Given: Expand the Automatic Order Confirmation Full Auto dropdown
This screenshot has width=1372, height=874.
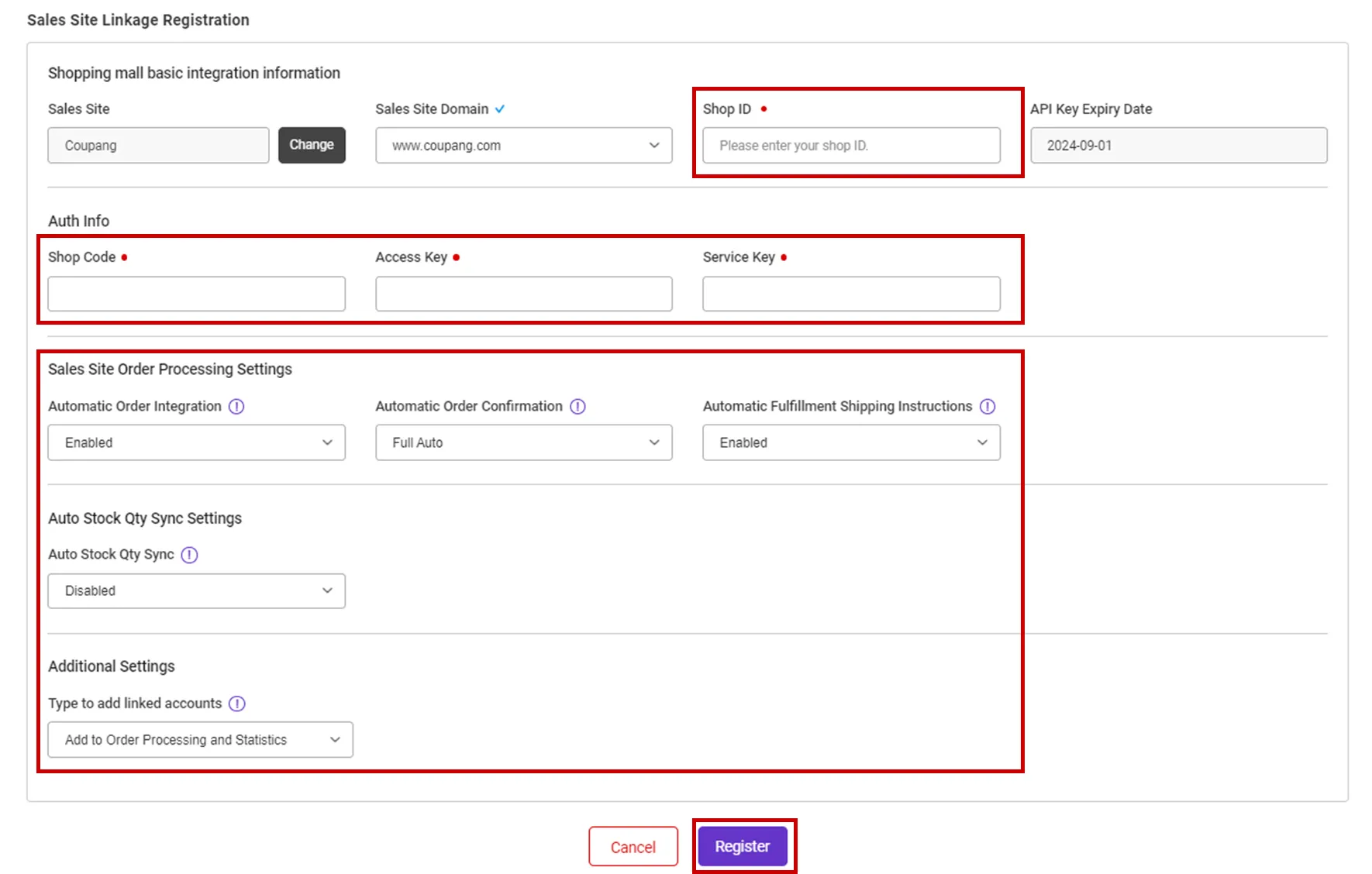Looking at the screenshot, I should click(524, 442).
